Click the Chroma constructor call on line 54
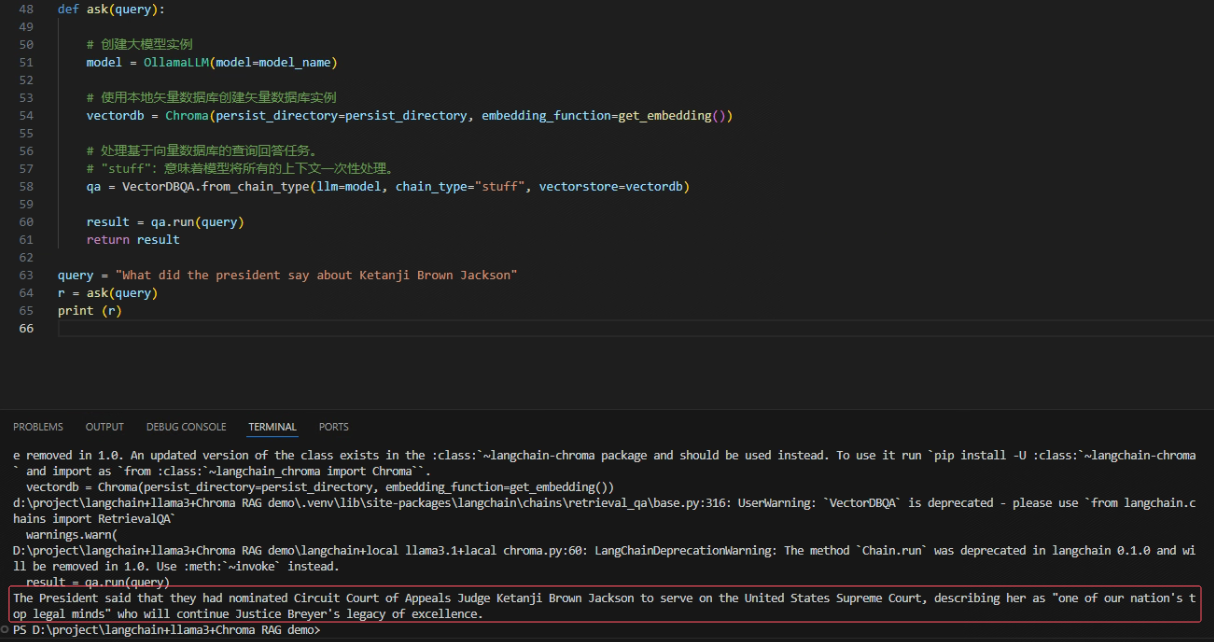The height and width of the screenshot is (642, 1214). (x=186, y=115)
